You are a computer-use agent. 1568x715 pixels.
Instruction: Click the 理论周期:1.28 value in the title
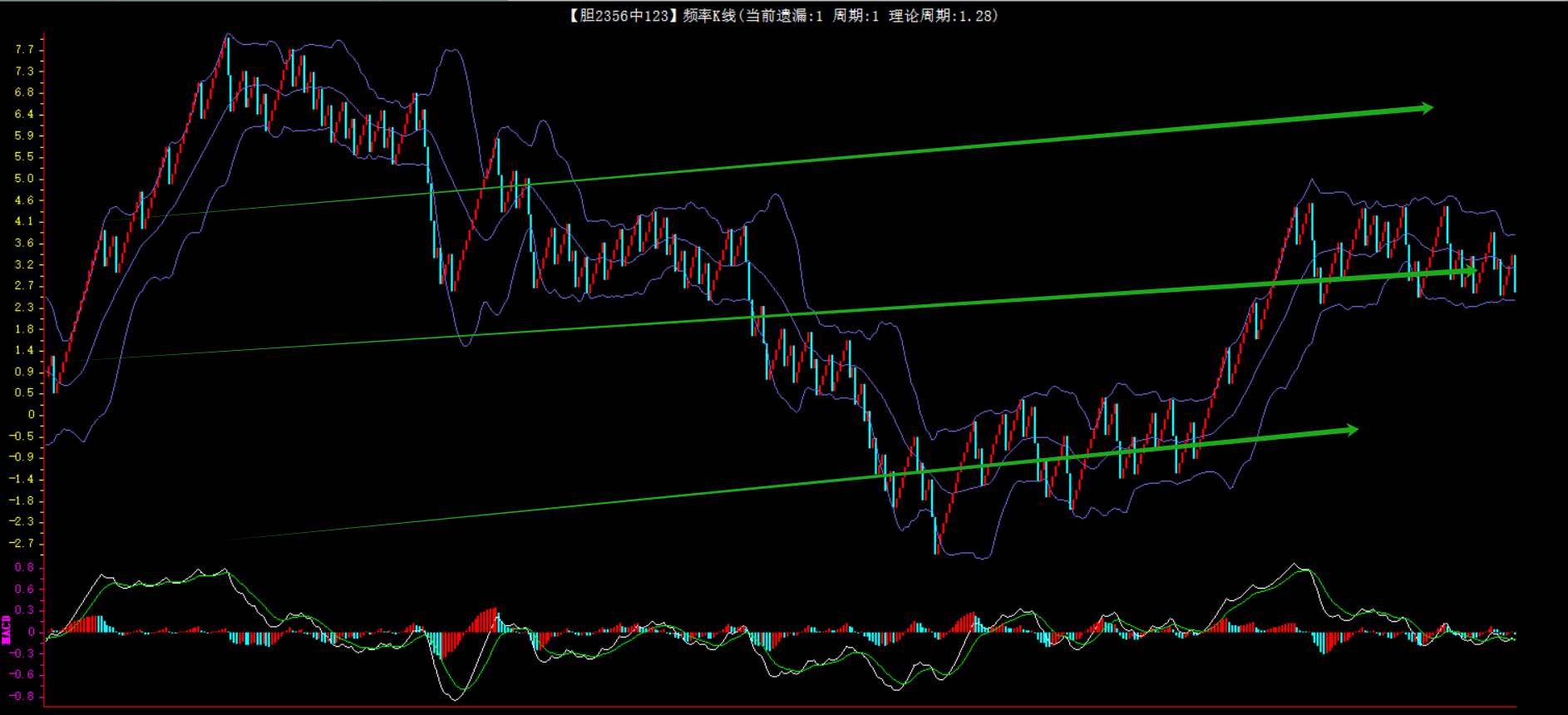pyautogui.click(x=942, y=16)
